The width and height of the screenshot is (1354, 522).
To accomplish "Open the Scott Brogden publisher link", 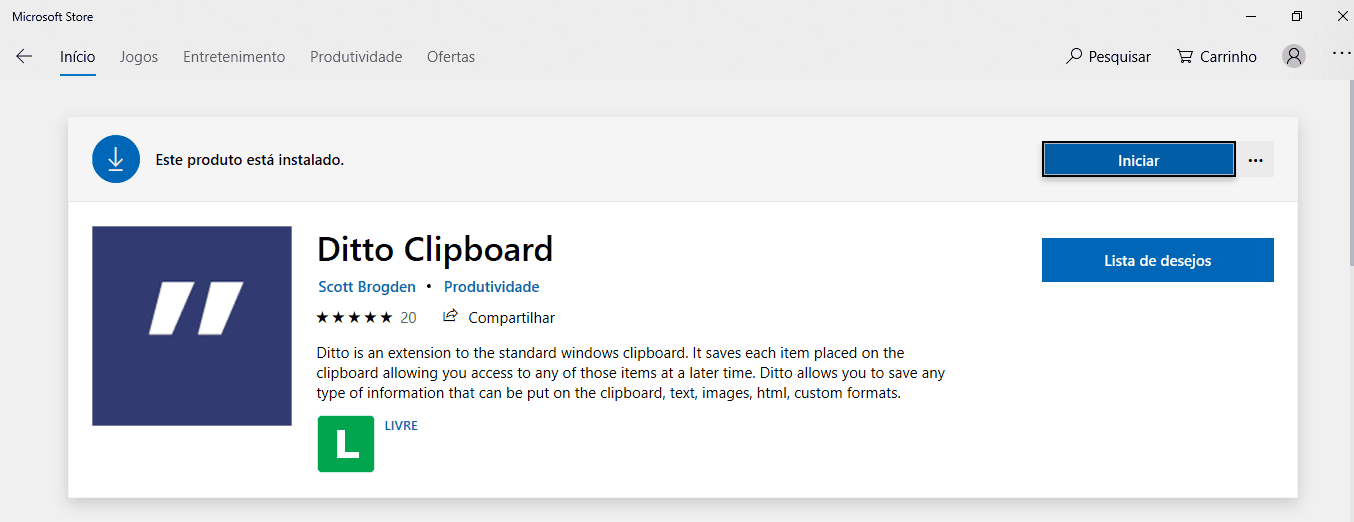I will 367,287.
